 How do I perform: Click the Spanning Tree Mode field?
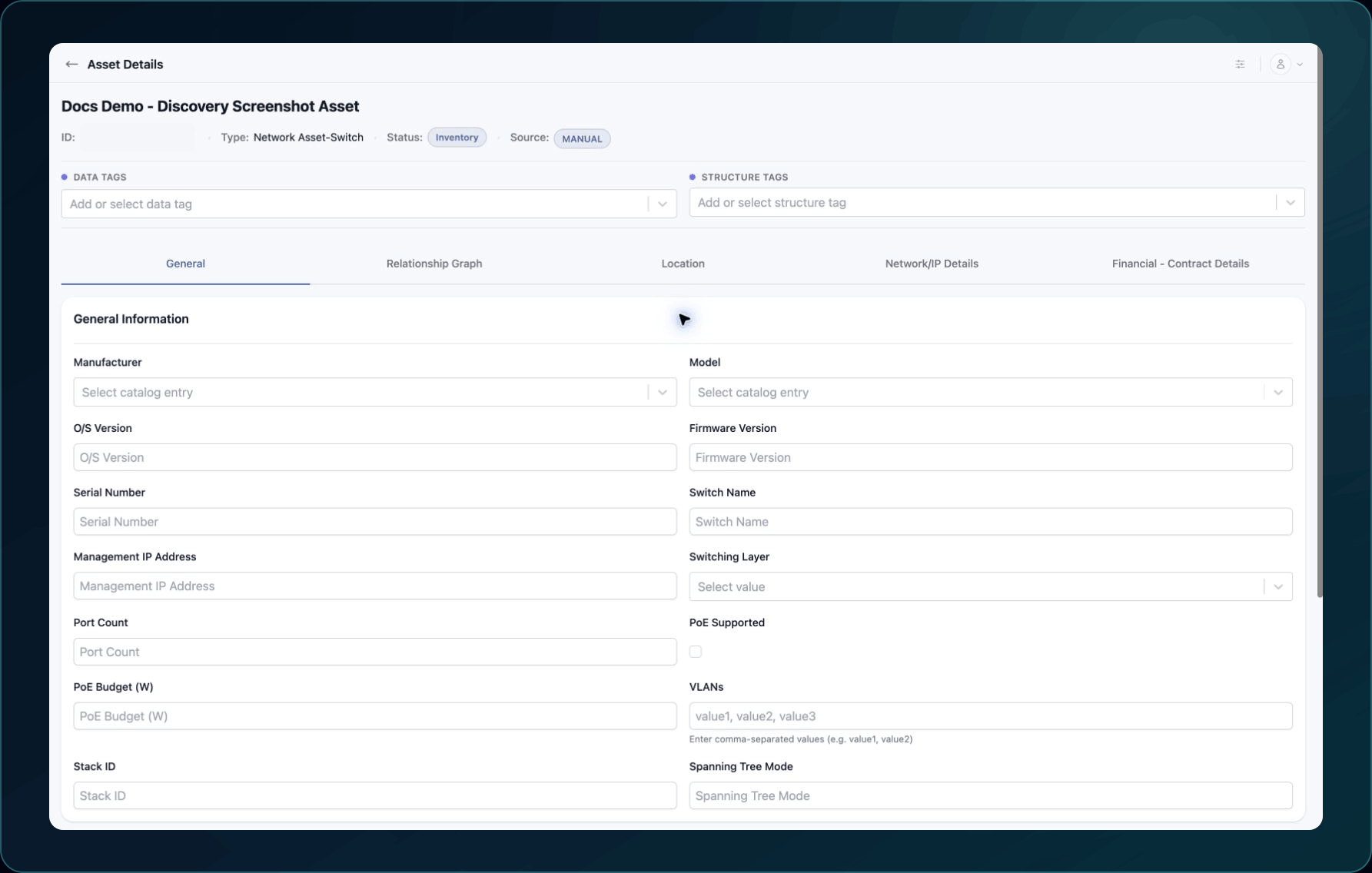[991, 795]
